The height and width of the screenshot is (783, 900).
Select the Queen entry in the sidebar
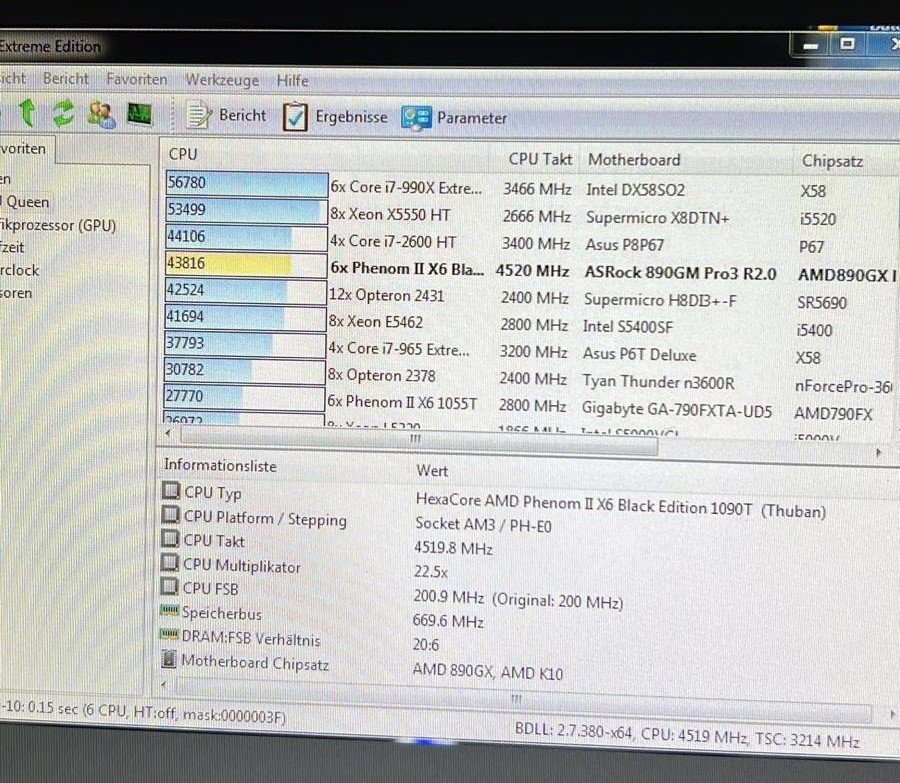tap(26, 202)
